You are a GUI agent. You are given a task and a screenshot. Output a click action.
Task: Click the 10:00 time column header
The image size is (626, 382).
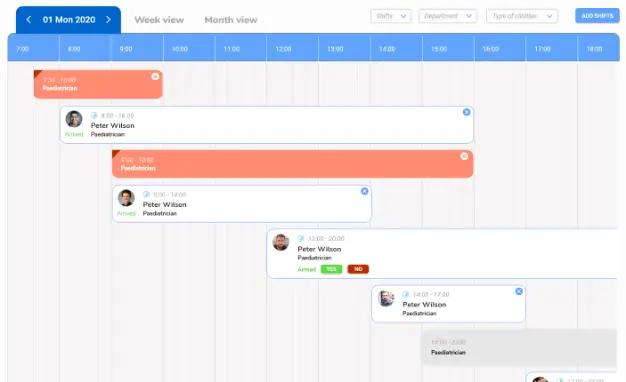189,49
